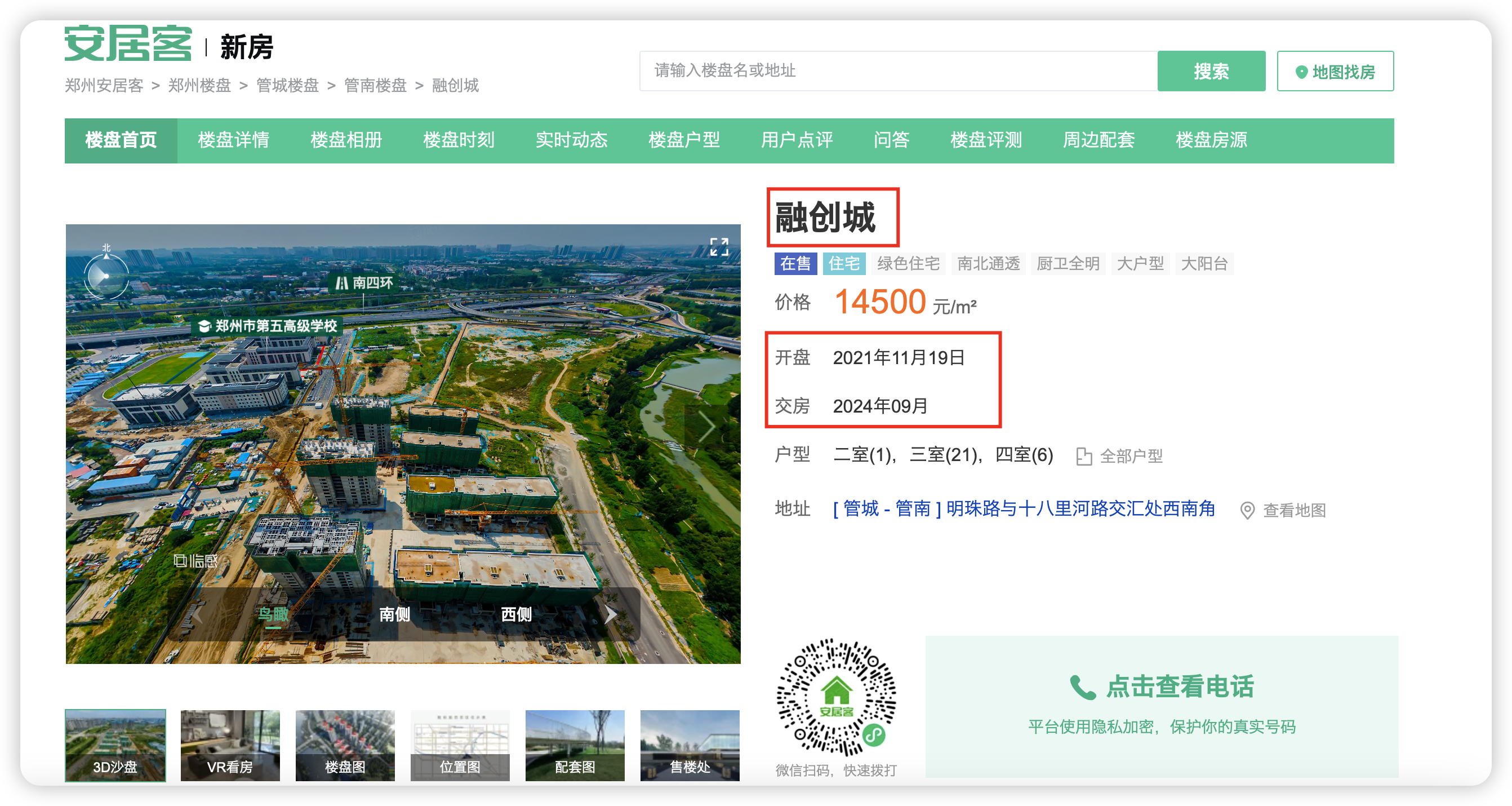The image size is (1512, 806).
Task: Follow the 管城楼盘 breadcrumb link
Action: click(x=287, y=86)
